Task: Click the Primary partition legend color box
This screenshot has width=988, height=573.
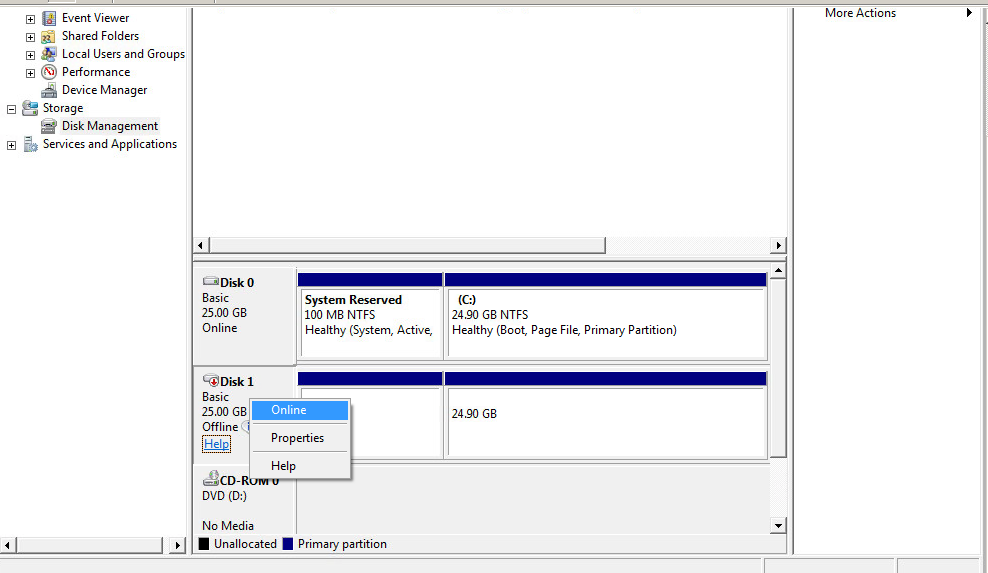Action: pyautogui.click(x=288, y=545)
